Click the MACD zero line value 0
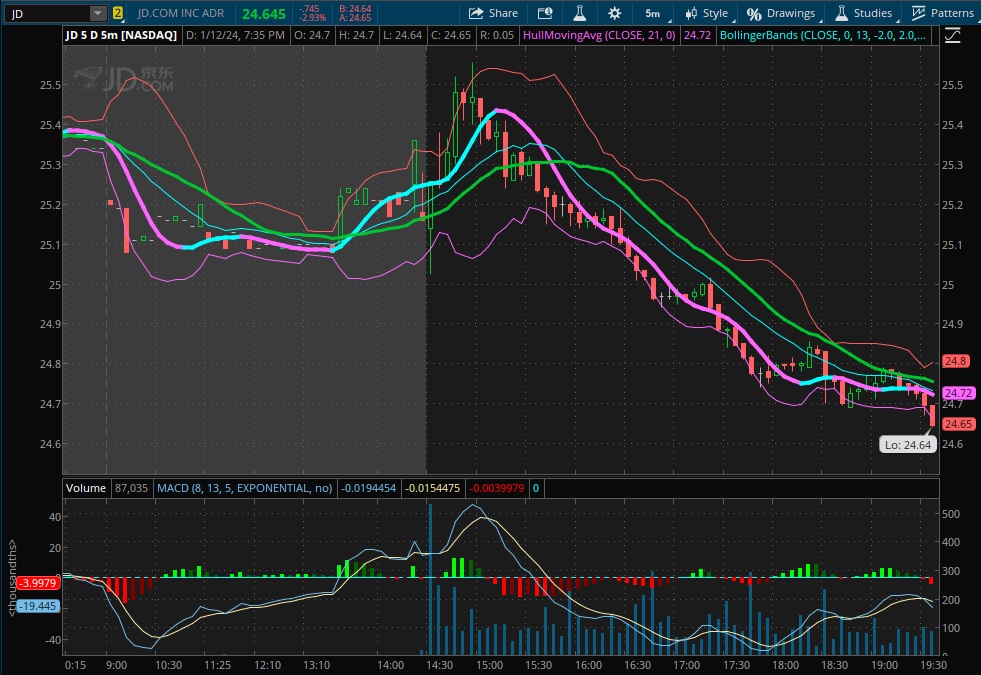 536,488
